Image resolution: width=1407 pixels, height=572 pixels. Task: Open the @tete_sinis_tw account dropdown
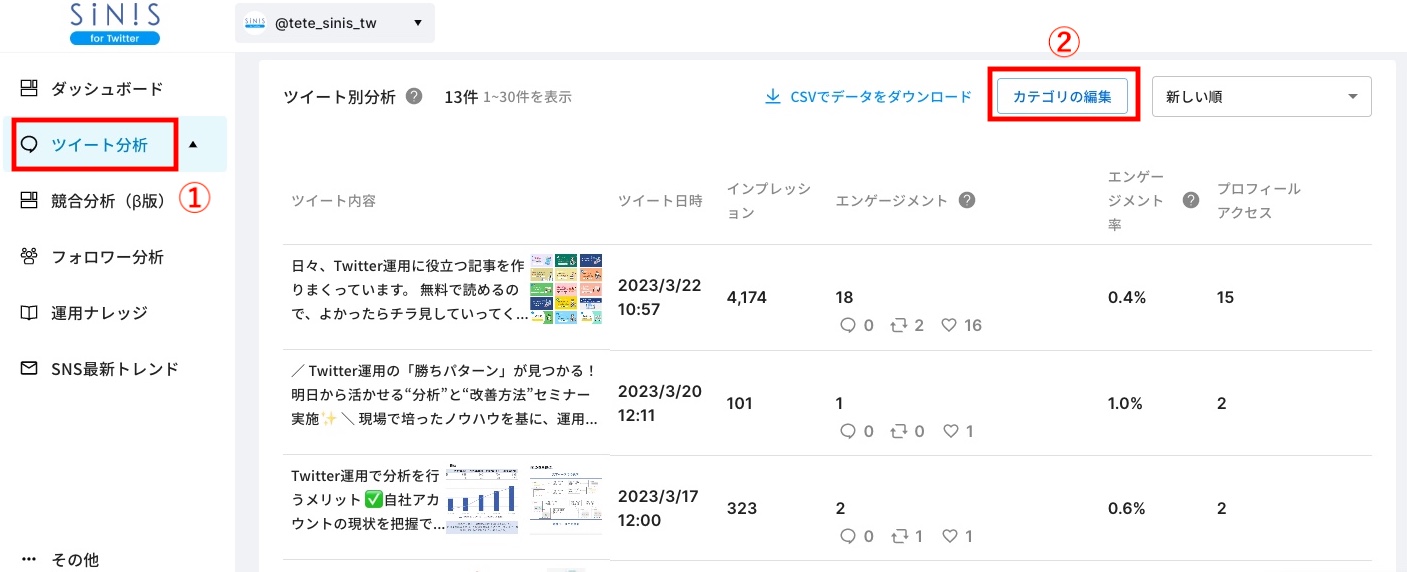[335, 22]
